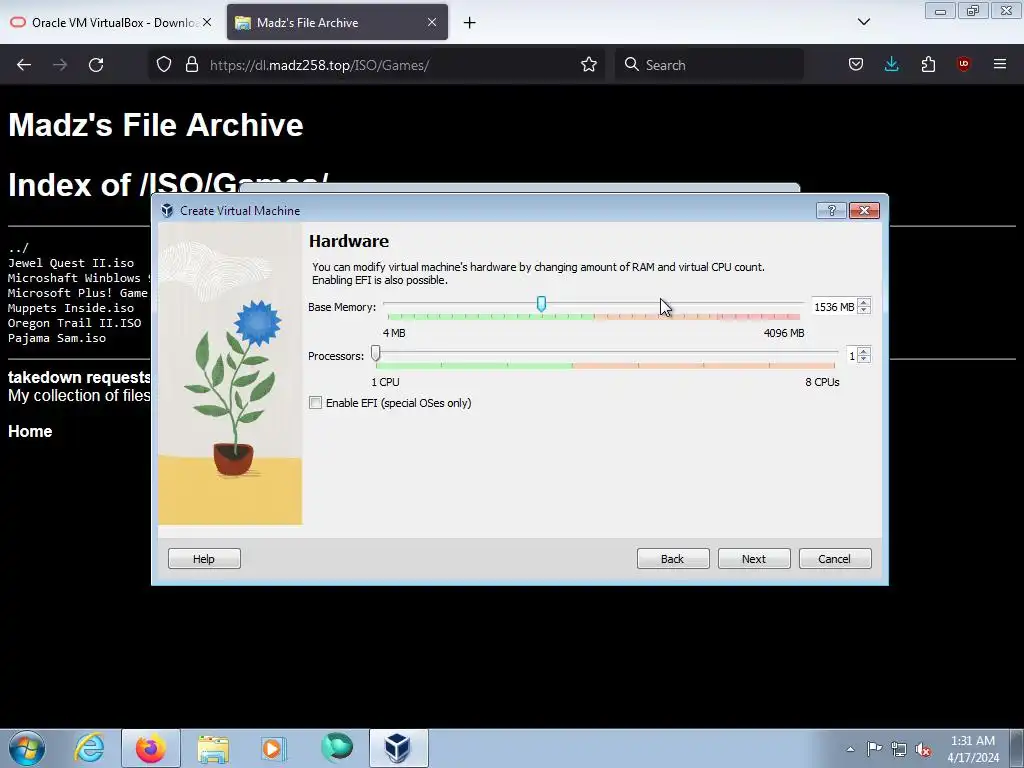This screenshot has height=768, width=1024.
Task: Close the Madz's File Archive tab
Action: [x=432, y=22]
